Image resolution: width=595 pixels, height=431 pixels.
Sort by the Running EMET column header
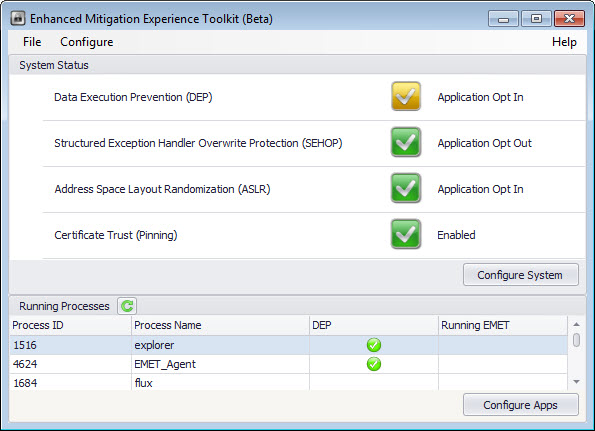503,325
